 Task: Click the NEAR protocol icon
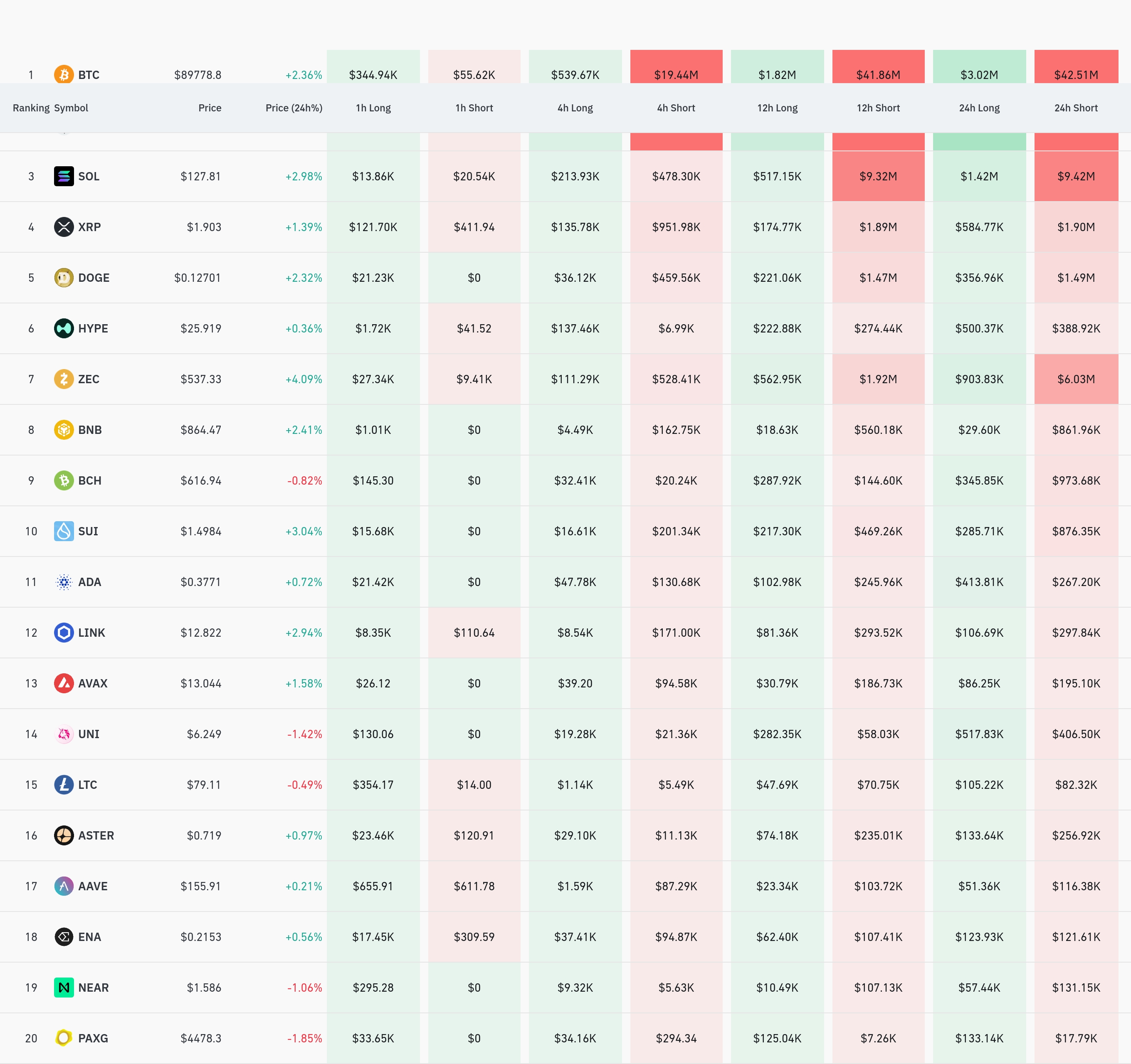point(64,987)
